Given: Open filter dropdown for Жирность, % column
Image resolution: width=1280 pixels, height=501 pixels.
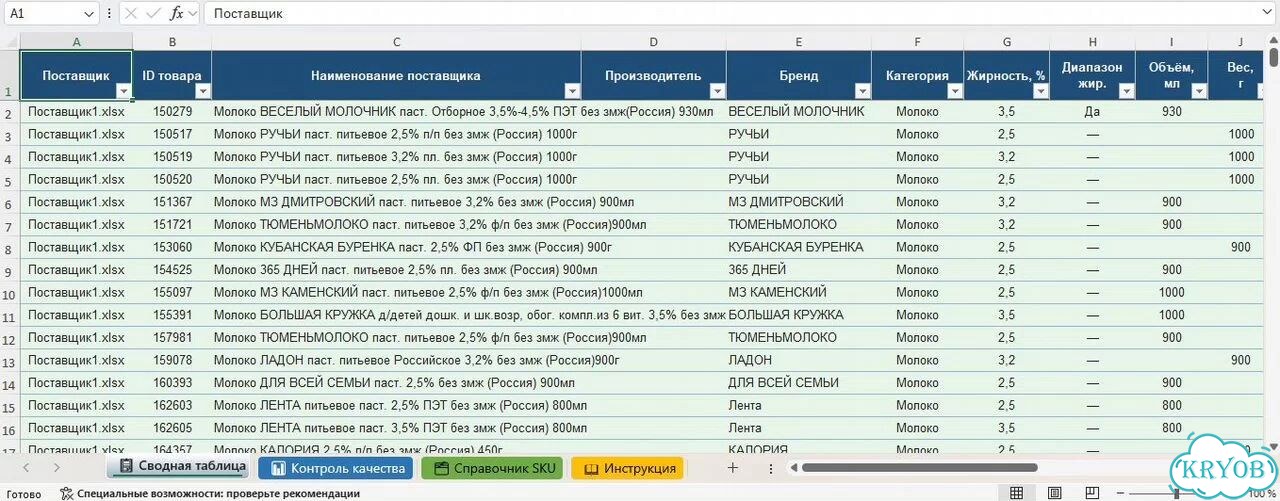Looking at the screenshot, I should 1041,91.
